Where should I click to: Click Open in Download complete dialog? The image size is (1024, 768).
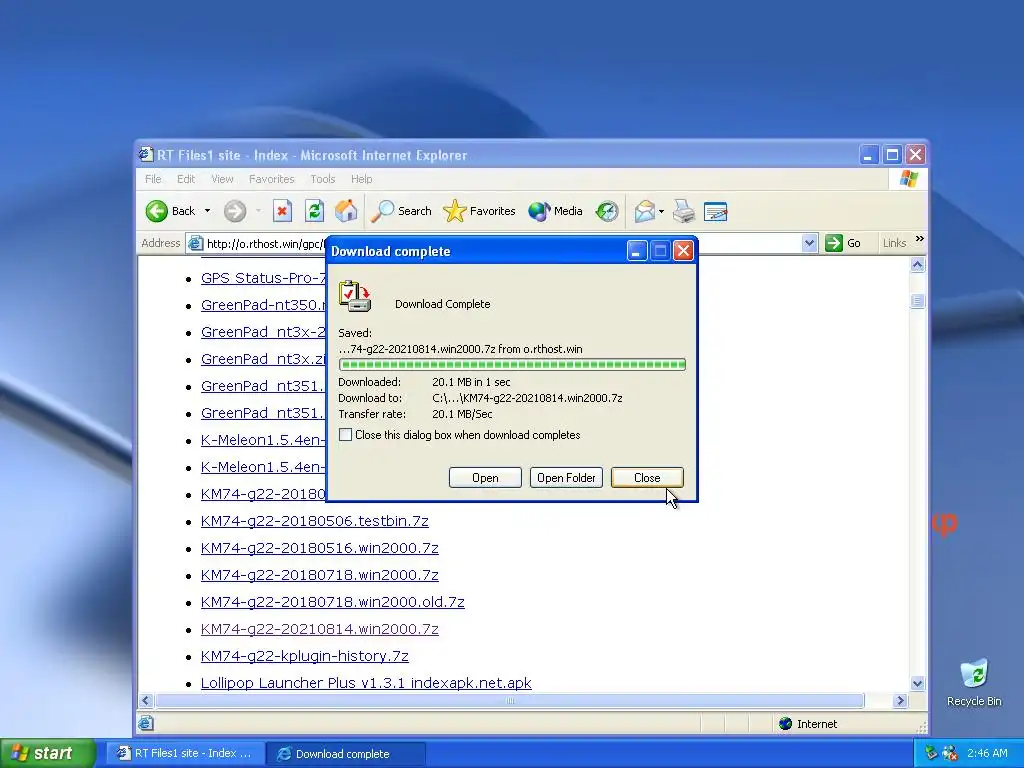click(x=485, y=477)
